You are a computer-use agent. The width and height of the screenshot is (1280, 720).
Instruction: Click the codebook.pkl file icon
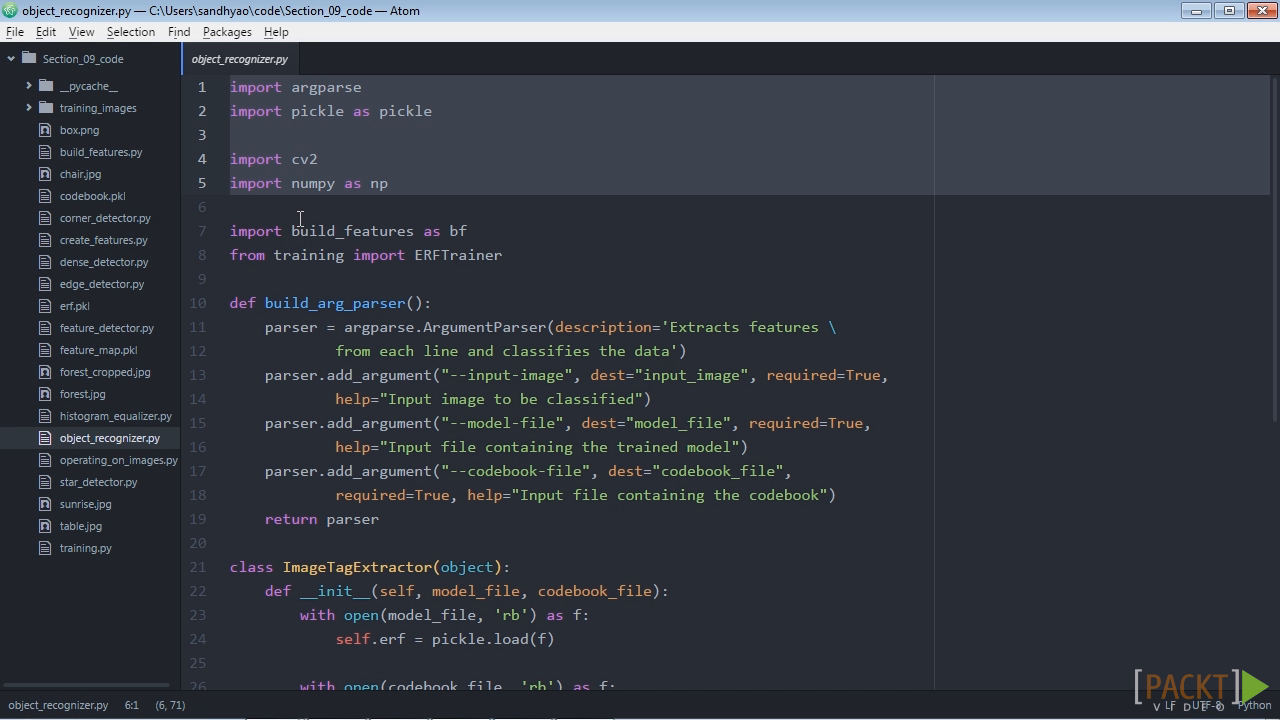coord(44,196)
